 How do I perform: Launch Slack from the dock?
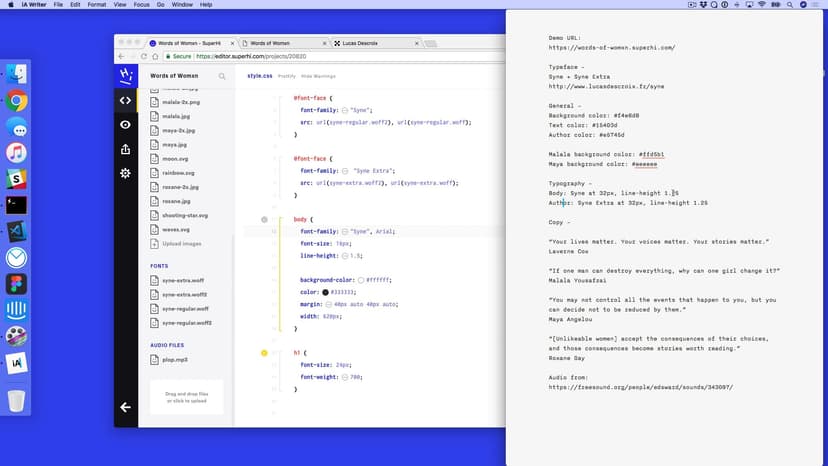16,178
